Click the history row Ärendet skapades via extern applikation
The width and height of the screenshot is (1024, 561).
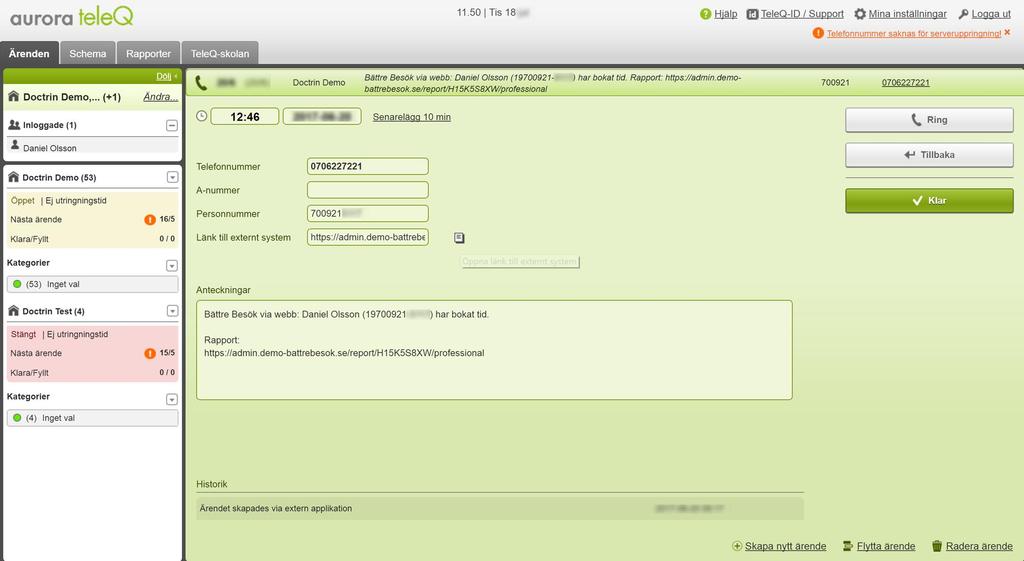500,508
